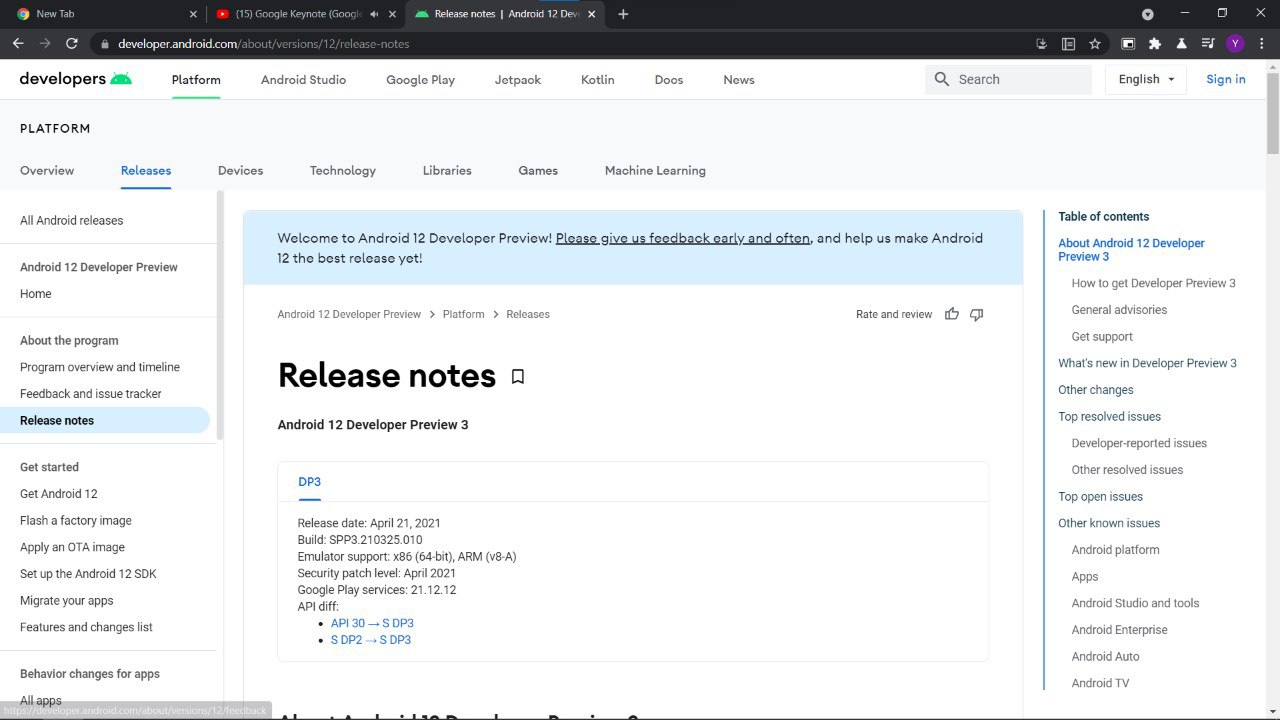Screen dimensions: 1280x720
Task: Open Program overview and timeline
Action: 100,367
